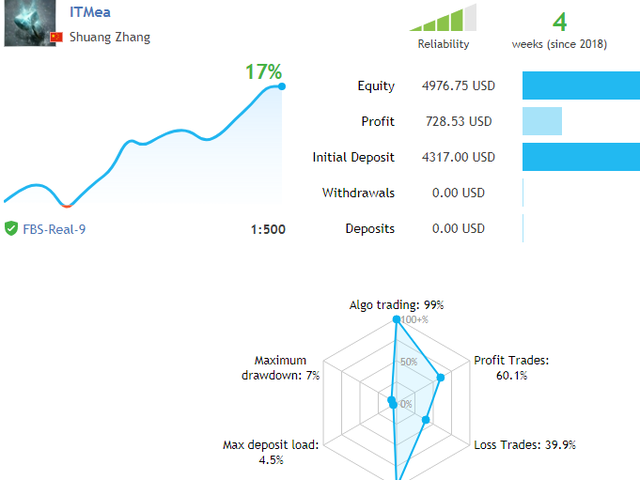Click the Equity blue bar

pos(581,85)
